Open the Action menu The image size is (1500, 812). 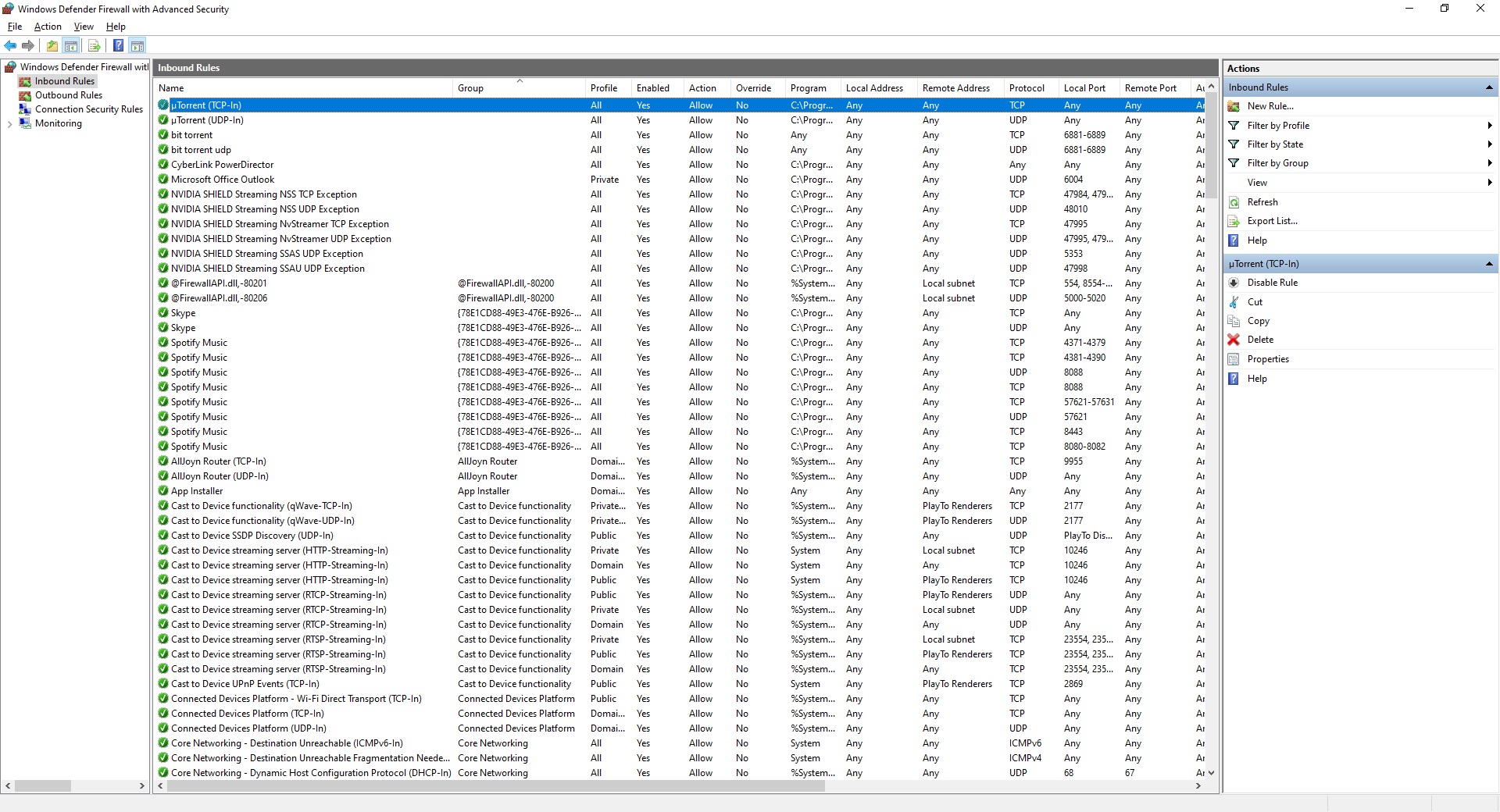48,27
